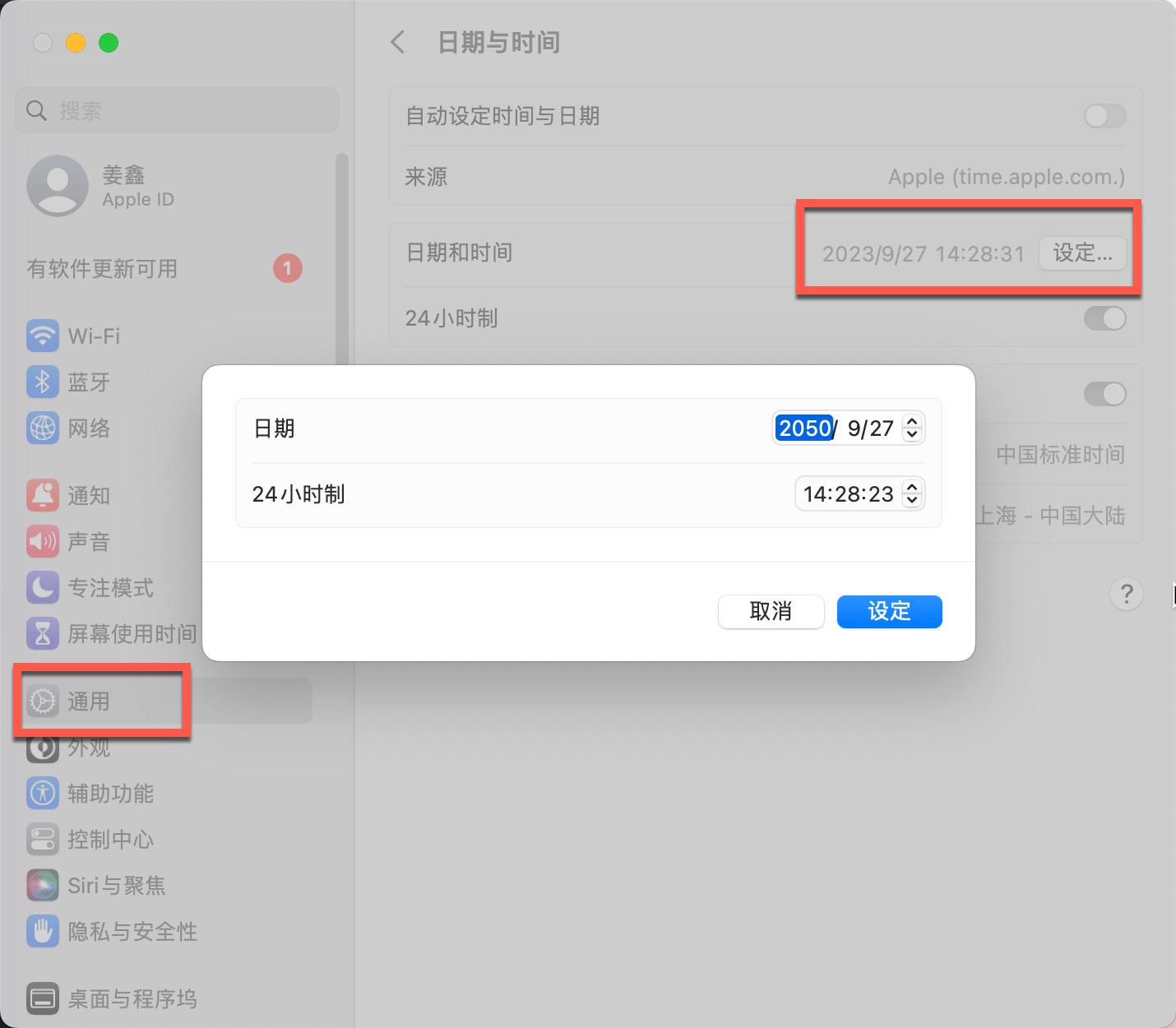Open Siri与聚焦 icon in sidebar
Screen dimensions: 1176x1028
click(43, 885)
